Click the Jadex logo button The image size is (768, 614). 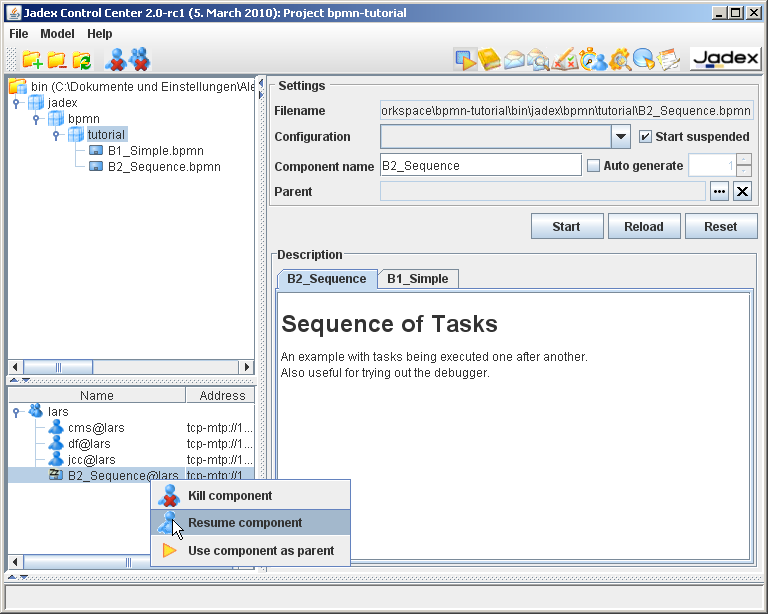tap(725, 59)
